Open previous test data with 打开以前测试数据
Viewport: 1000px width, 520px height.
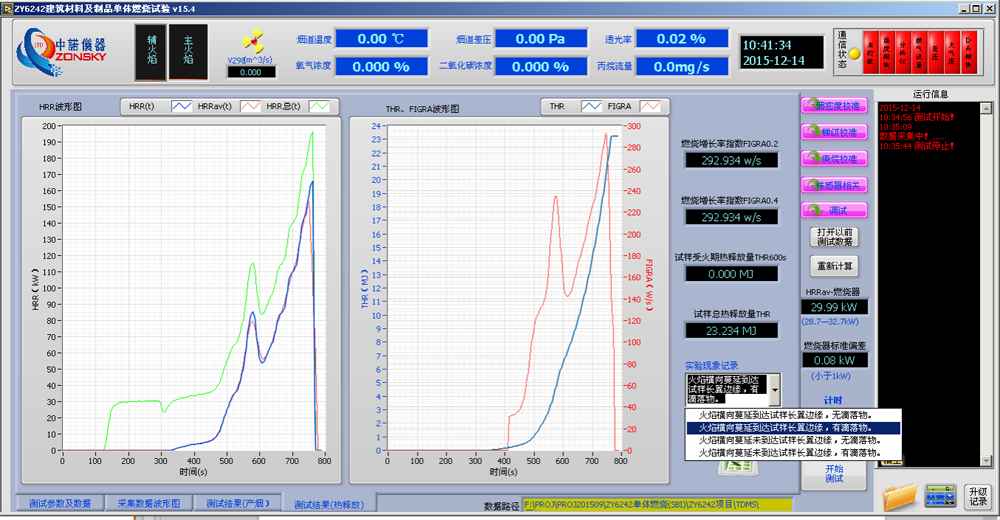pyautogui.click(x=834, y=237)
